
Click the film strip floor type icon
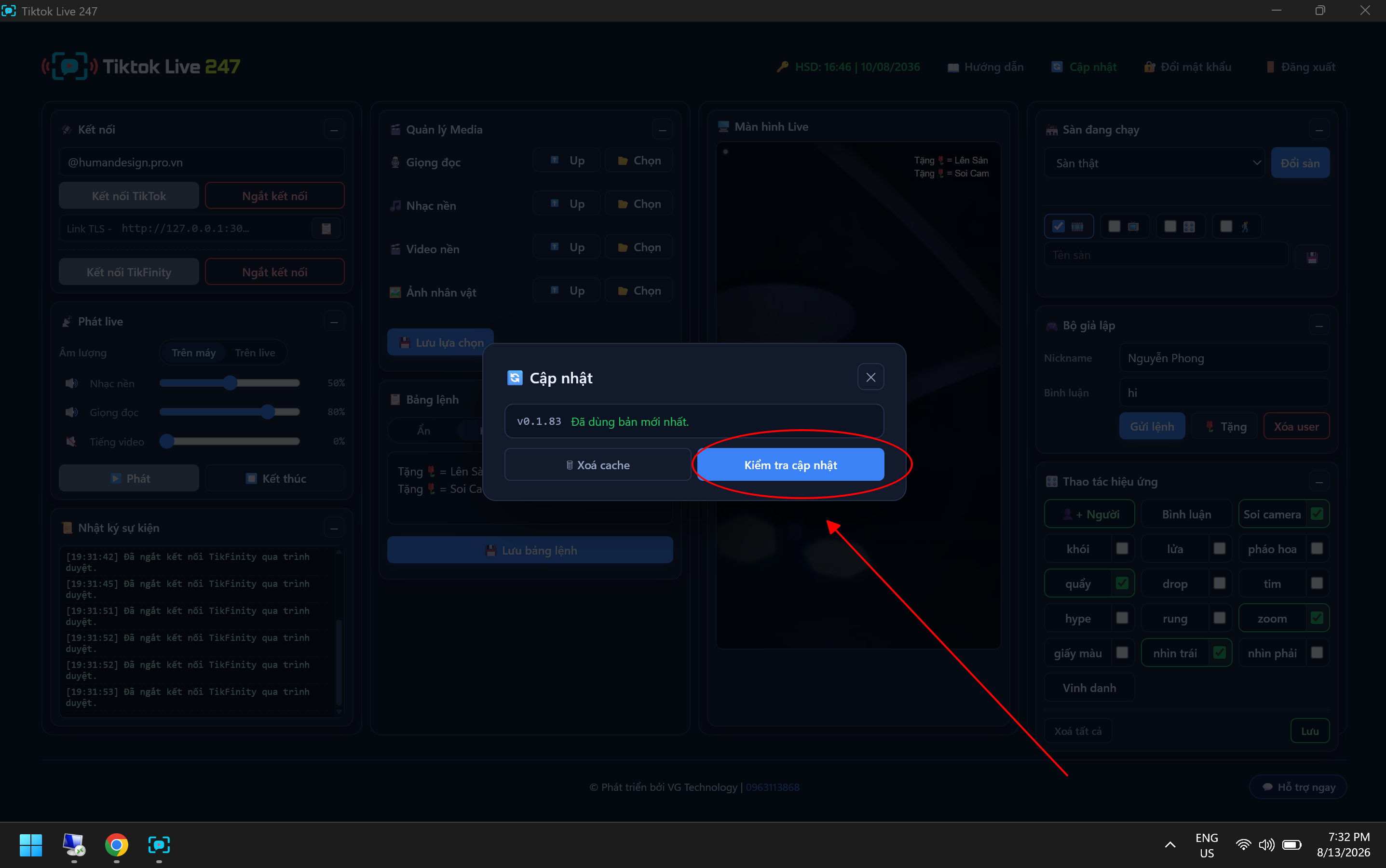[1077, 227]
